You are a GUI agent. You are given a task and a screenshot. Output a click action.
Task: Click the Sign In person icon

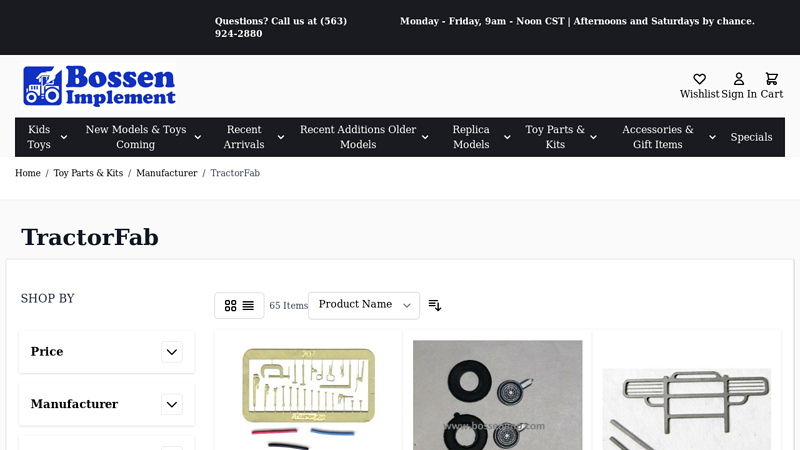coord(739,80)
